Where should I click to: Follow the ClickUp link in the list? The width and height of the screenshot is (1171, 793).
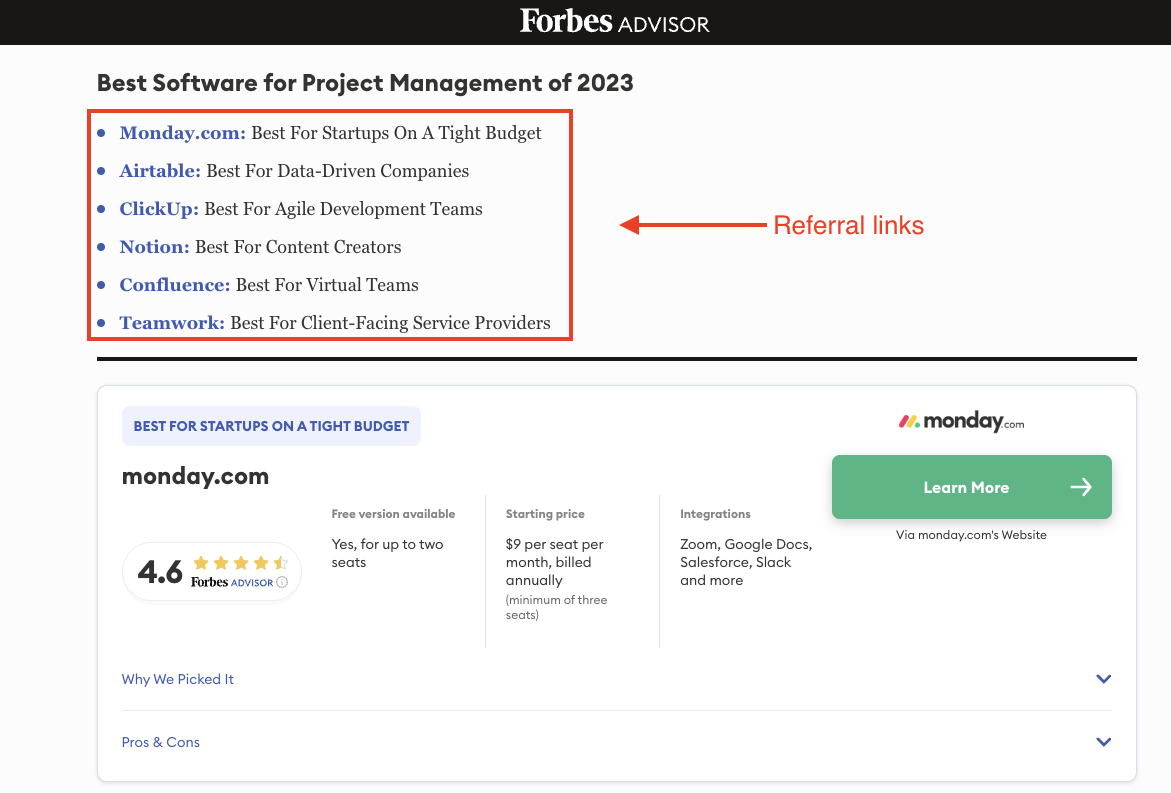[x=159, y=209]
